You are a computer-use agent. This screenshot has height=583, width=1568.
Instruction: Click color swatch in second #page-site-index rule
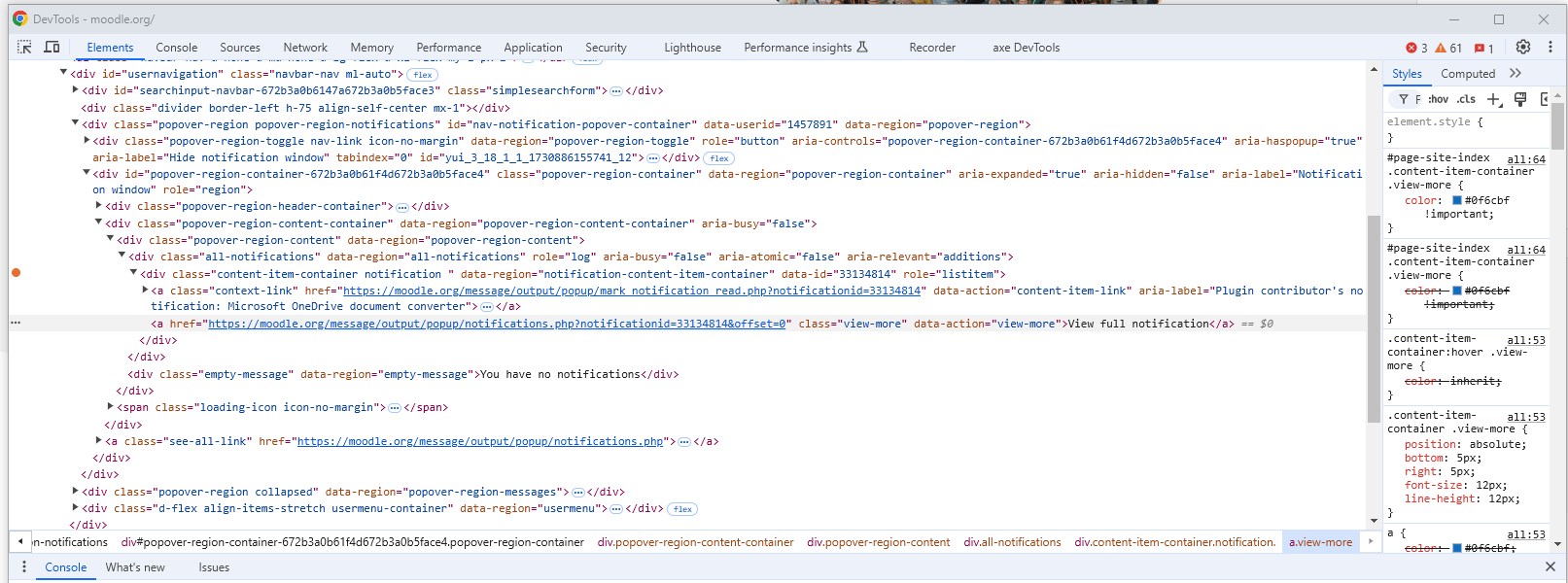[x=1457, y=291]
